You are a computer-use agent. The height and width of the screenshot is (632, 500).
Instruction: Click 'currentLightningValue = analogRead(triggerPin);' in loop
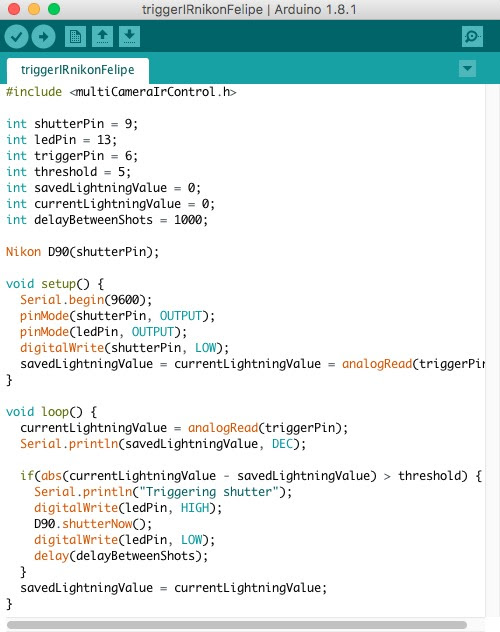[x=184, y=428]
